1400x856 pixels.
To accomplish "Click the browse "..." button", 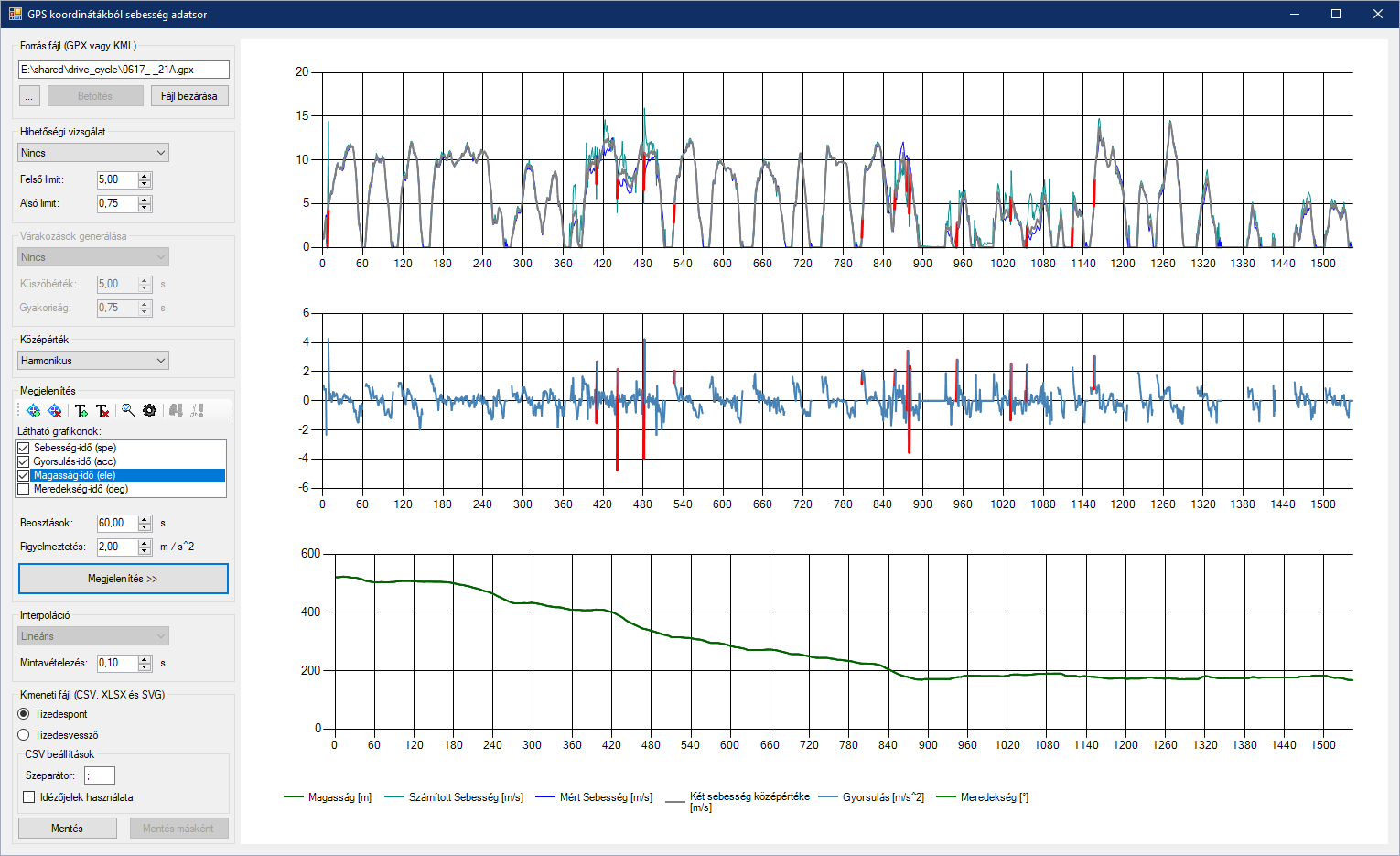I will point(29,96).
